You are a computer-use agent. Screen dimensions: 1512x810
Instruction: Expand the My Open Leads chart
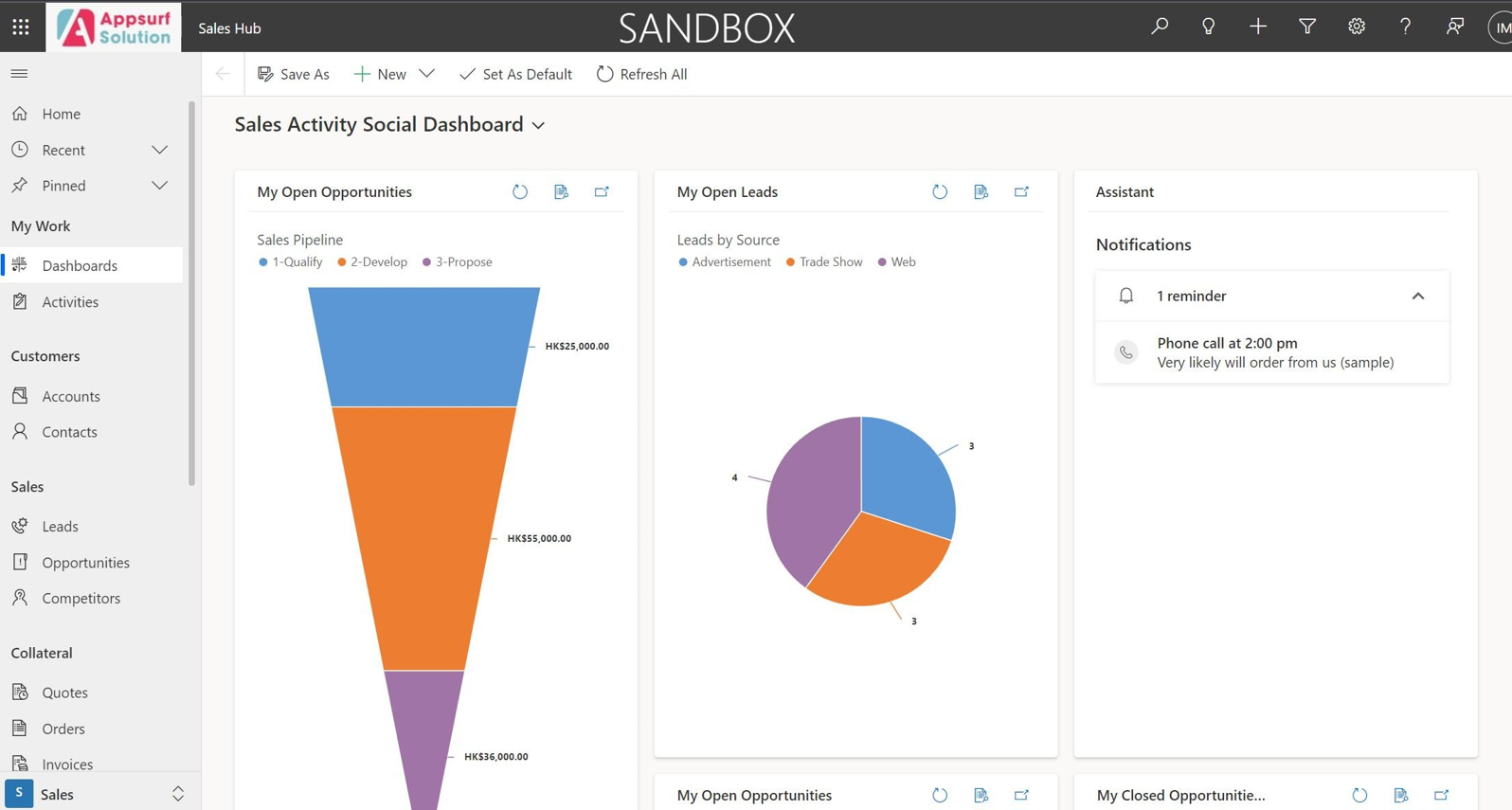(1021, 191)
